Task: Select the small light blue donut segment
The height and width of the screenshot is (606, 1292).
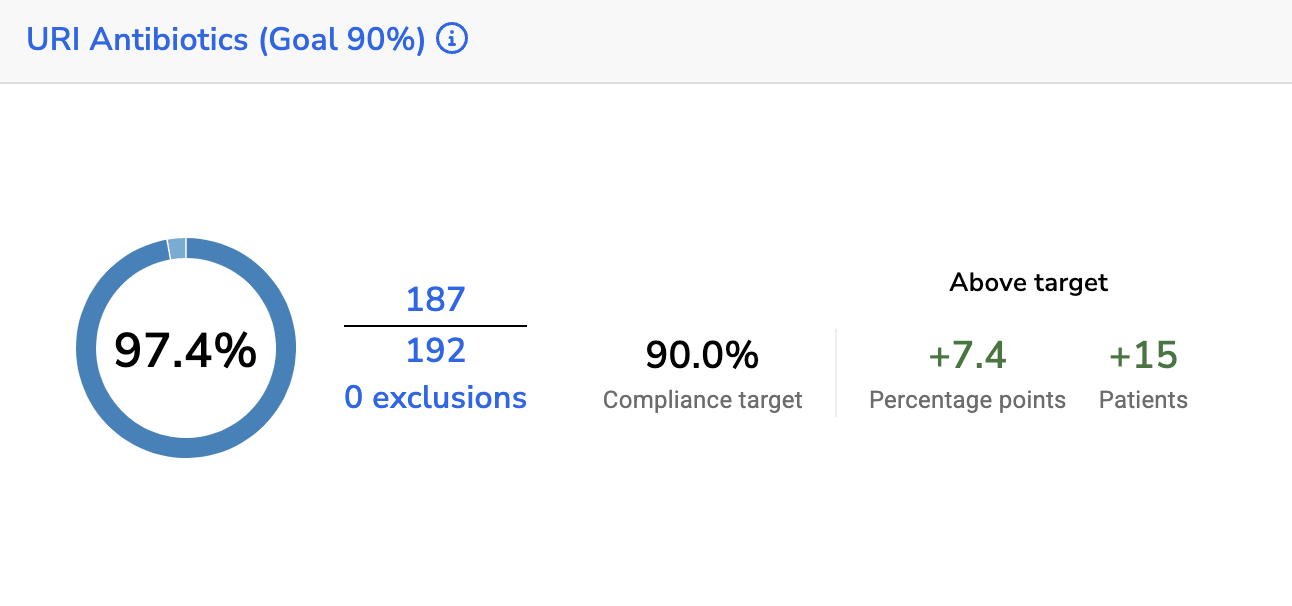Action: [x=177, y=248]
